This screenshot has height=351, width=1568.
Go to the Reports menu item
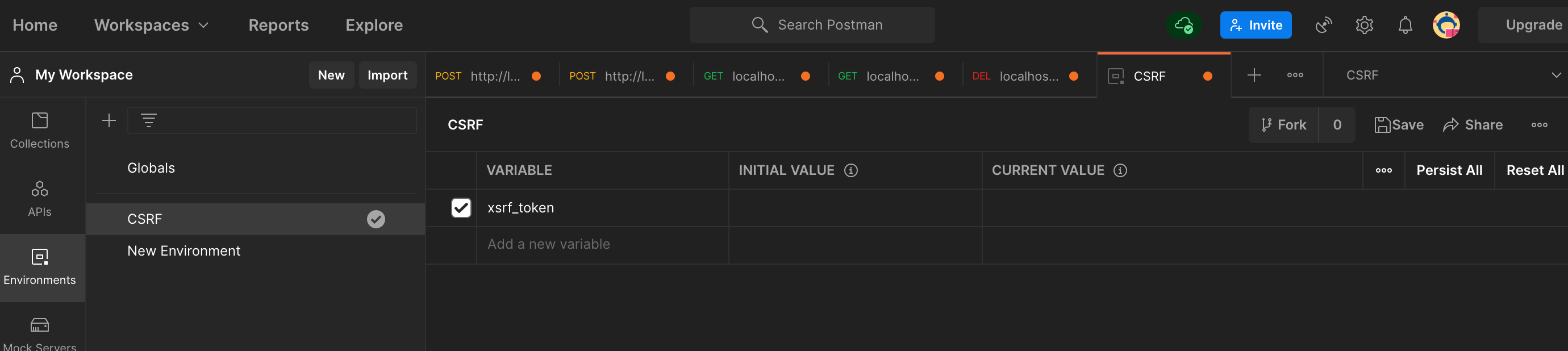(278, 25)
